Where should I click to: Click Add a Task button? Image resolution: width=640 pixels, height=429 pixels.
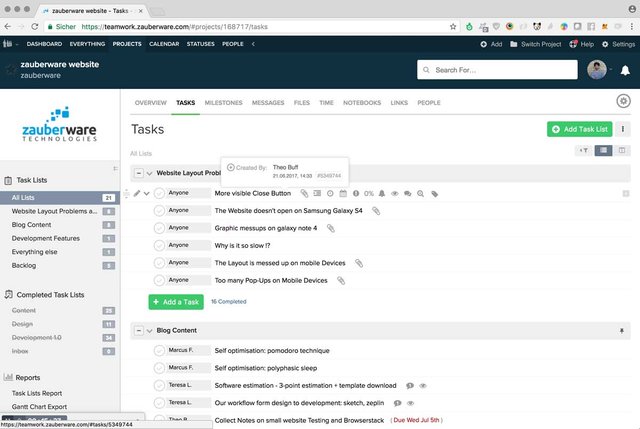tap(176, 302)
